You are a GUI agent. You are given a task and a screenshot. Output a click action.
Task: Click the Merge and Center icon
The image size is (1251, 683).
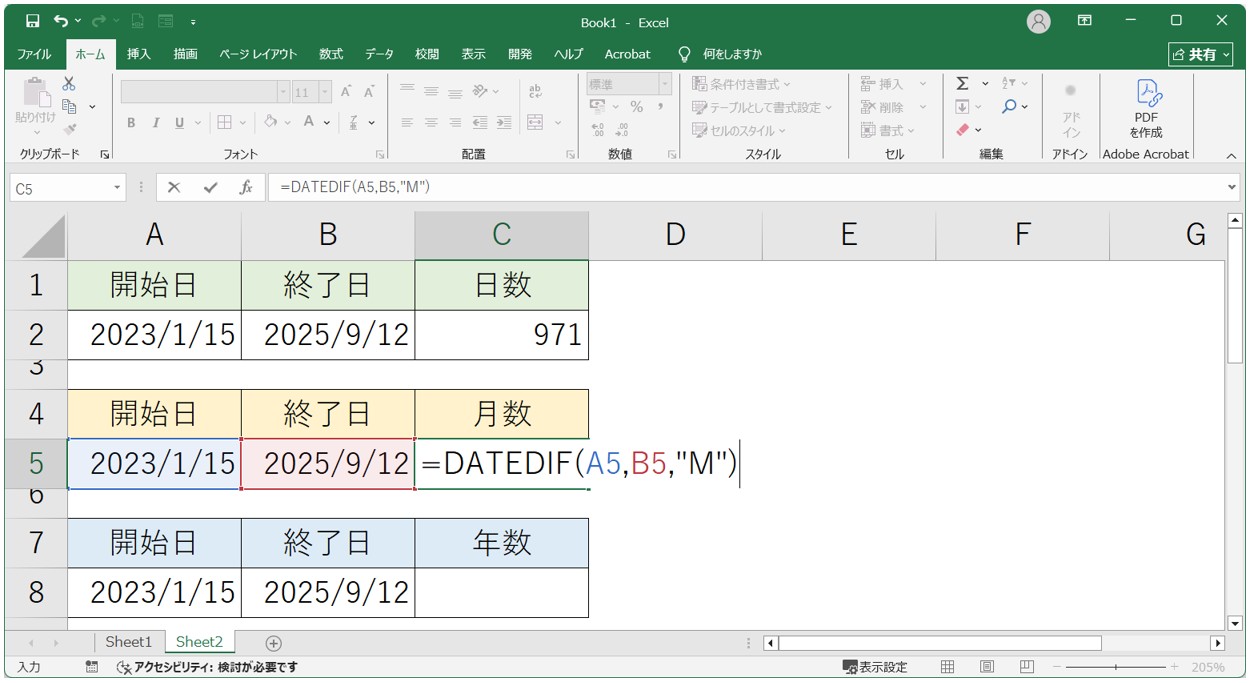pyautogui.click(x=535, y=123)
